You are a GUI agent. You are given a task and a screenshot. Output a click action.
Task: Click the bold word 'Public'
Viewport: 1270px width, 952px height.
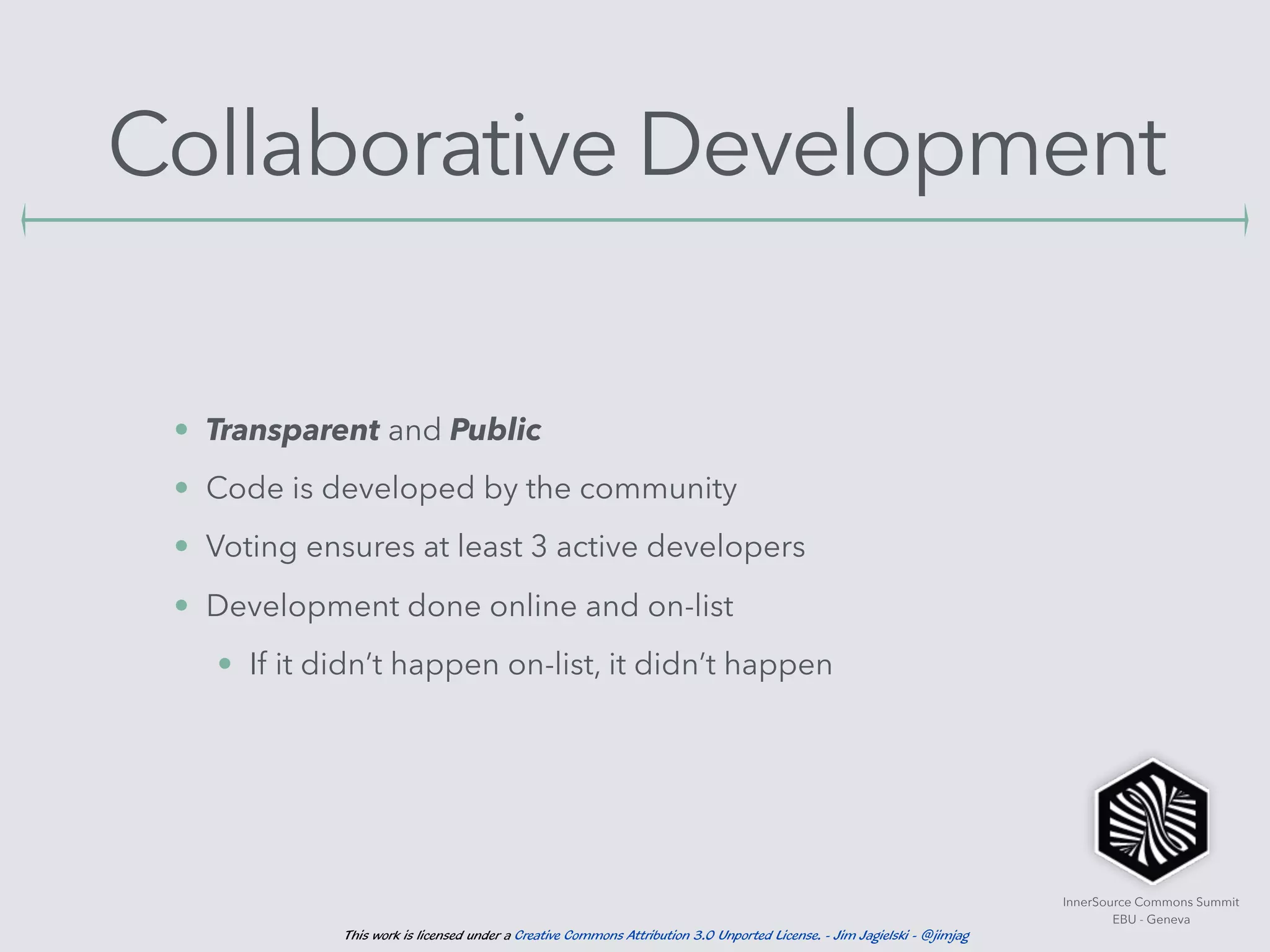(x=495, y=430)
